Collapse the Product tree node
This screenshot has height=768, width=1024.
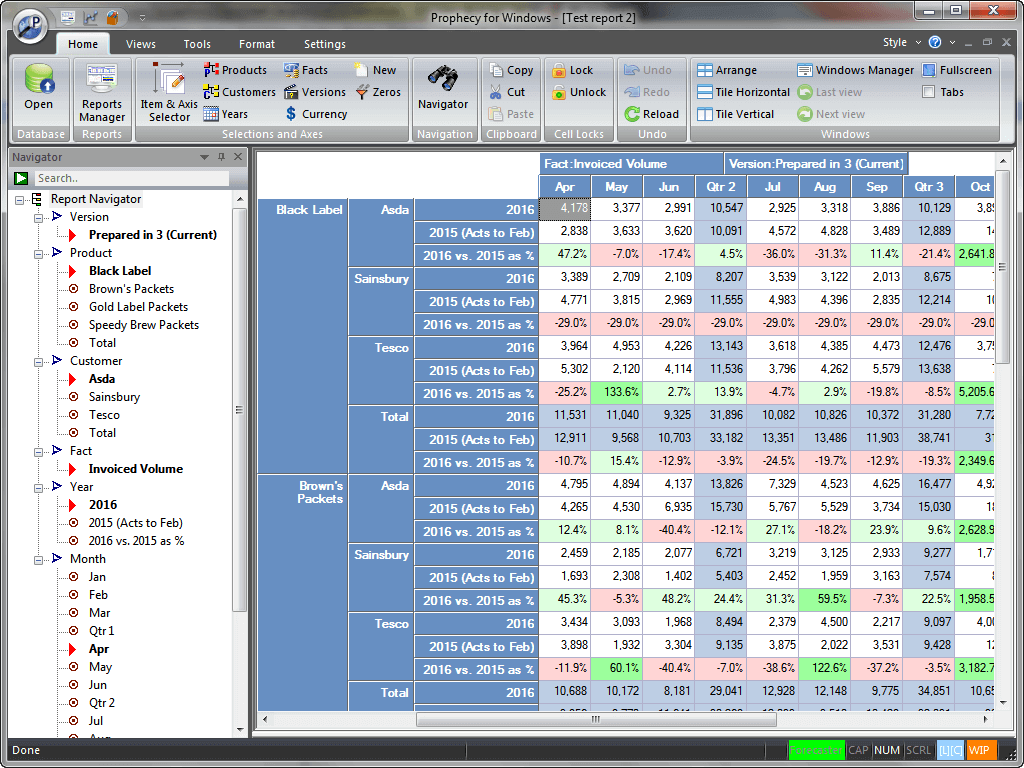pos(39,253)
